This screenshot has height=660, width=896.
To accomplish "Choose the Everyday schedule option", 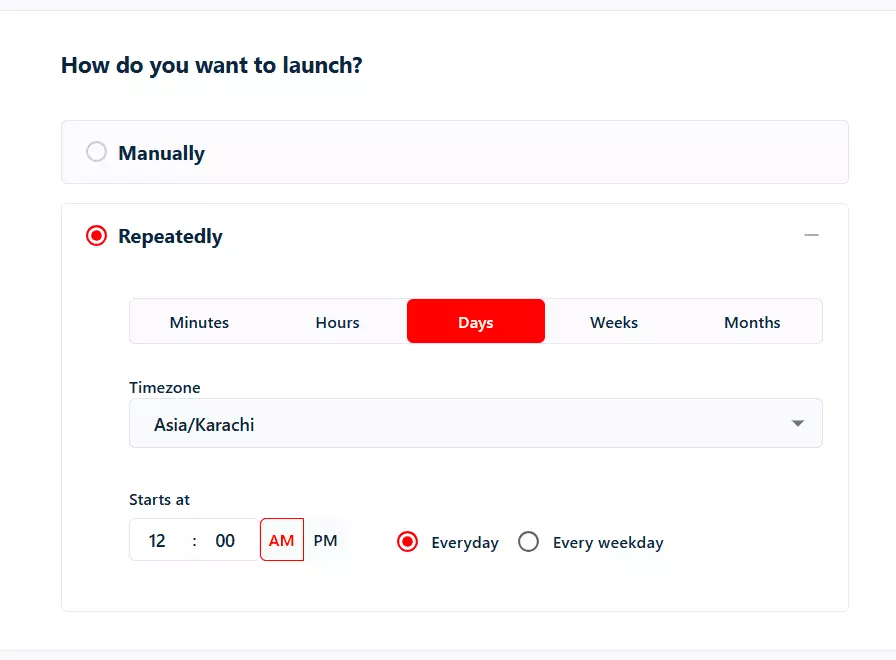I will point(408,541).
